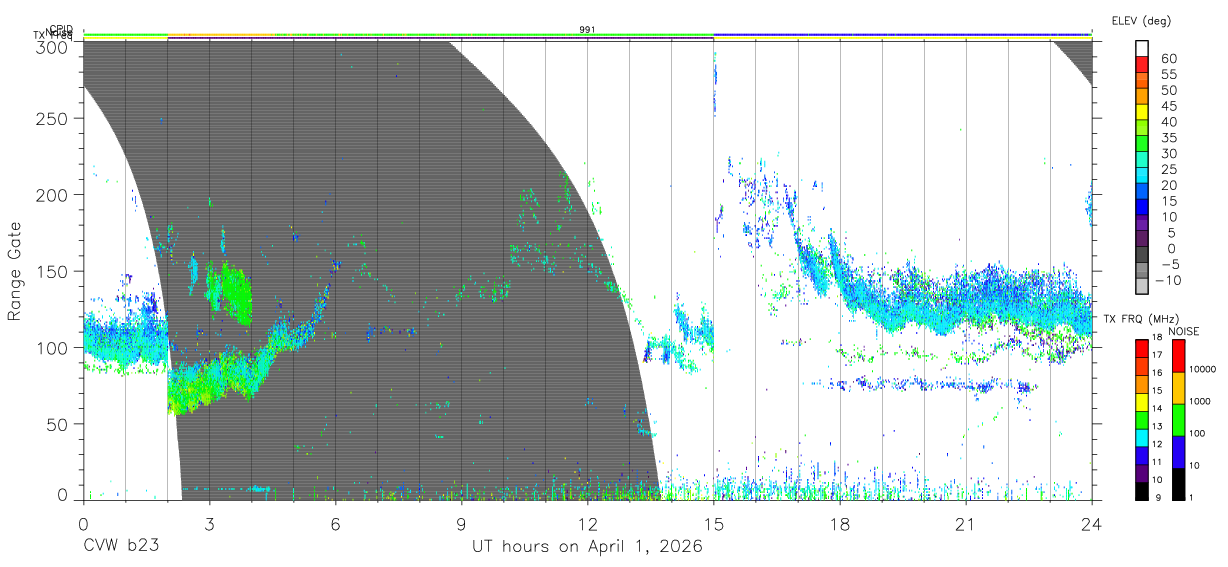
Task: Click the red 55–60 ELEV colorbar segment
Action: tap(1142, 66)
